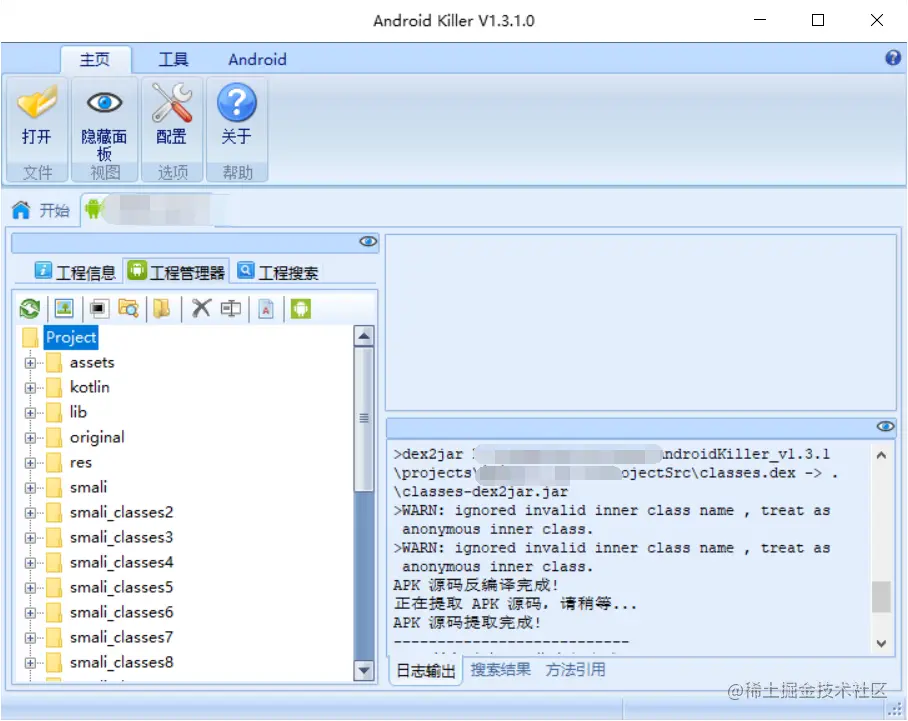Image resolution: width=908 pixels, height=721 pixels.
Task: Expand the res folder
Action: pyautogui.click(x=30, y=463)
